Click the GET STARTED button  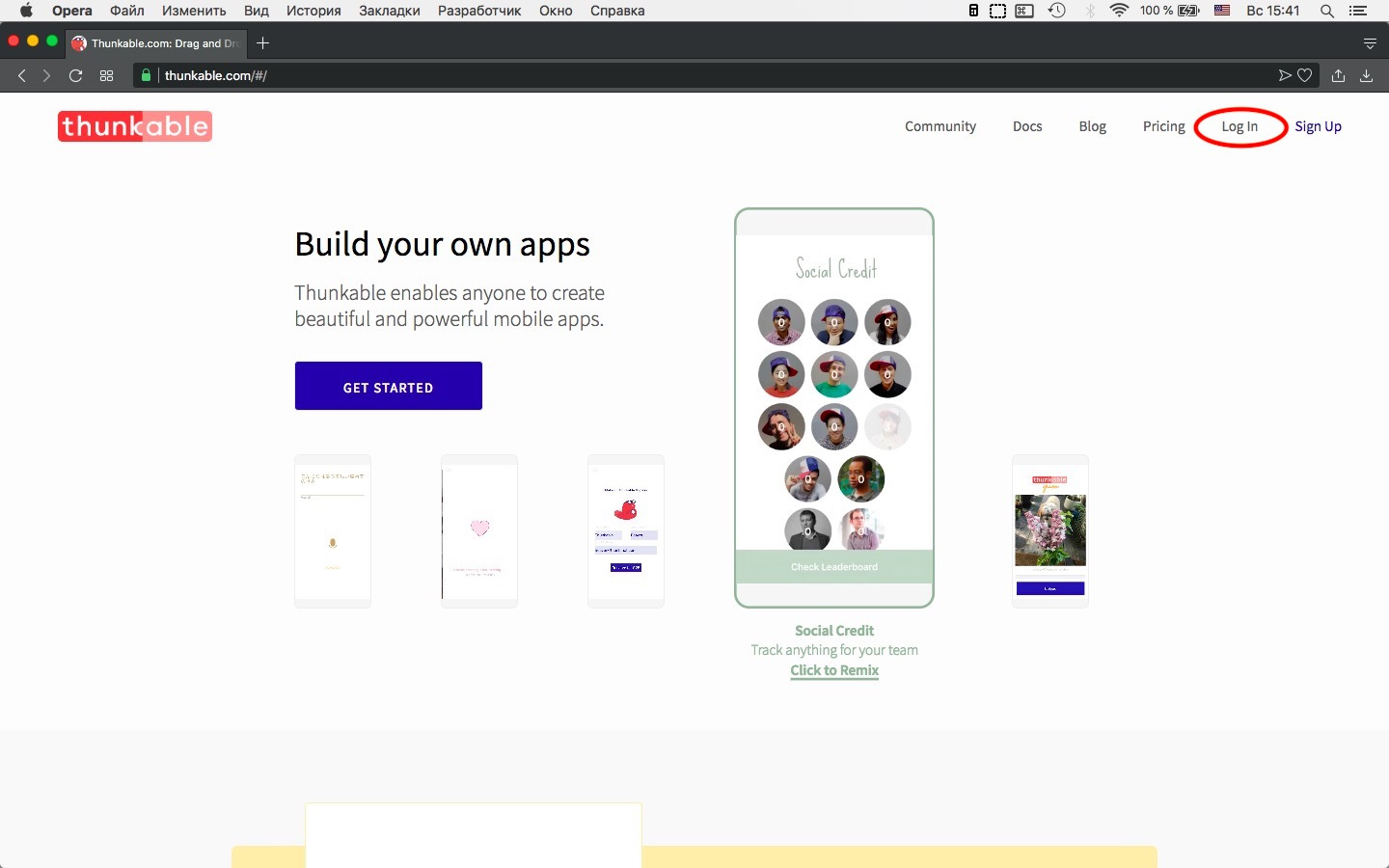tap(389, 386)
